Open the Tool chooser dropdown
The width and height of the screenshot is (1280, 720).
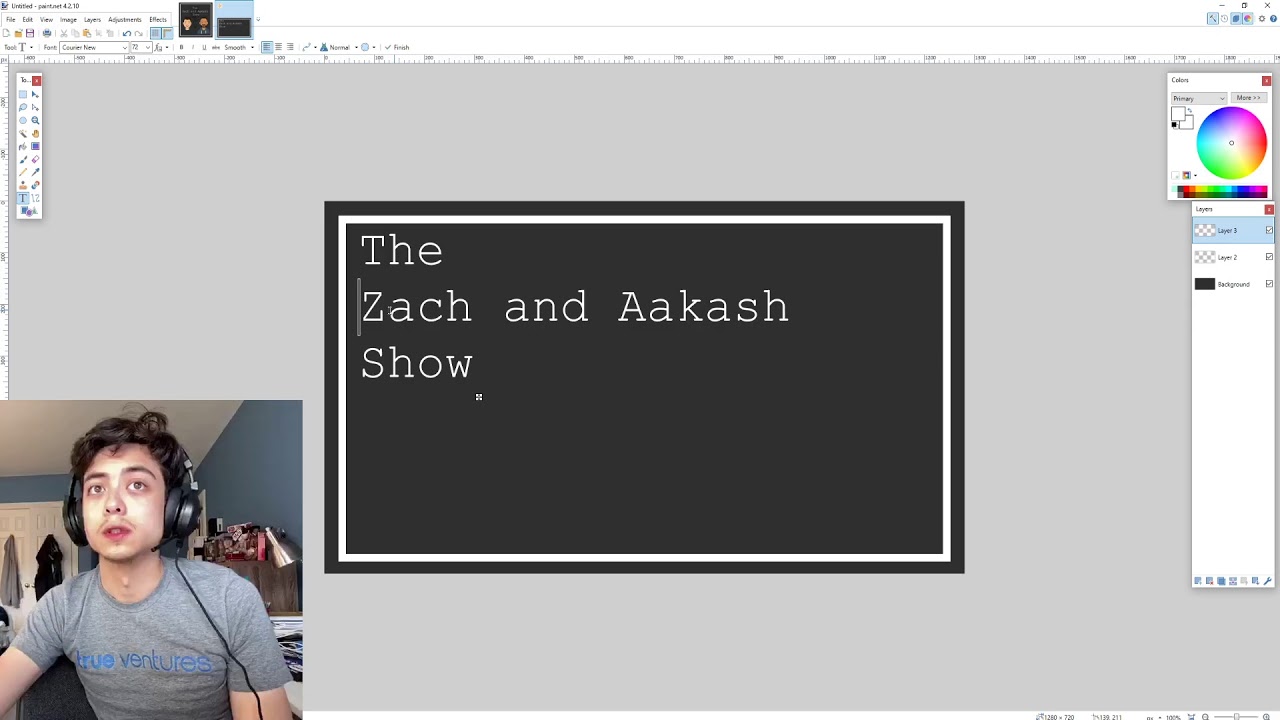pos(24,47)
